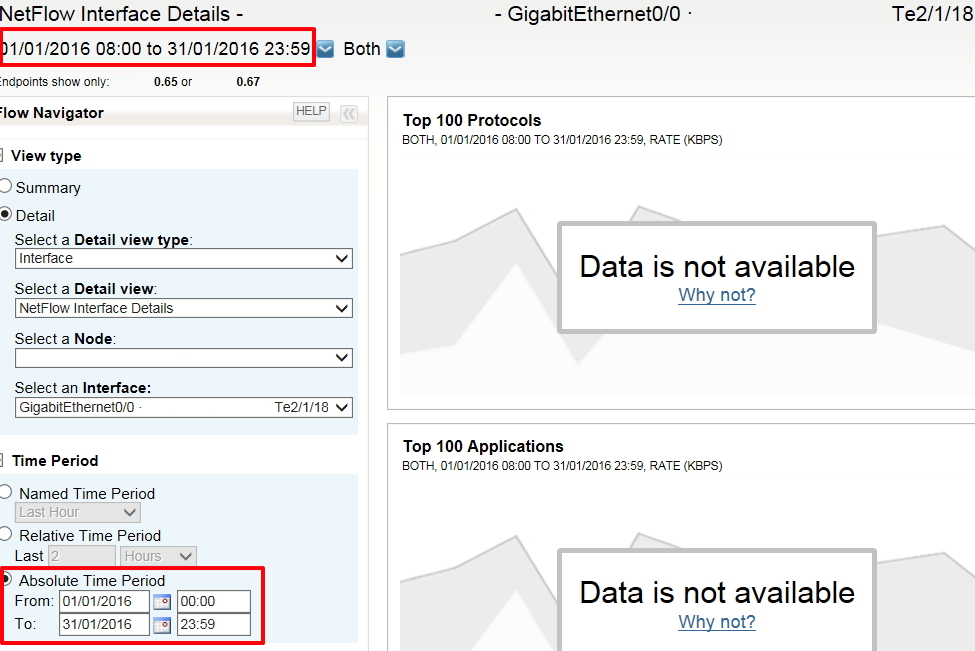Open the Hours unit dropdown

pyautogui.click(x=157, y=556)
